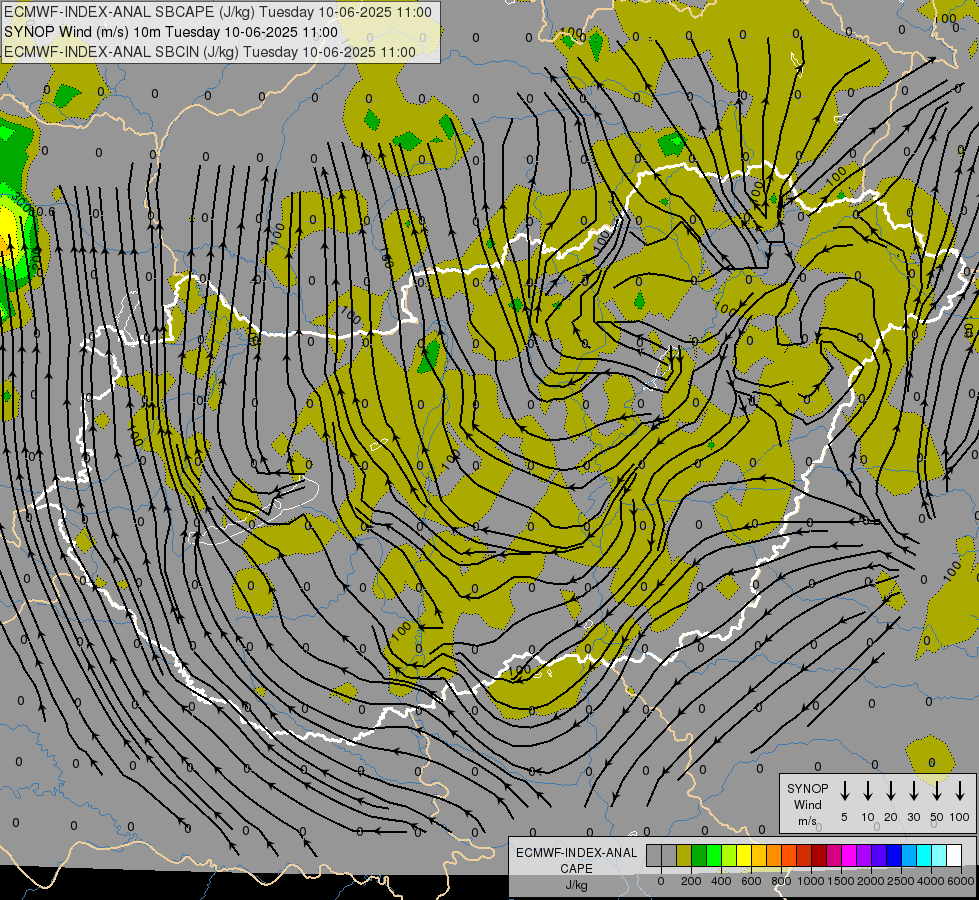Click the 4000 value under the colorbar

[931, 881]
